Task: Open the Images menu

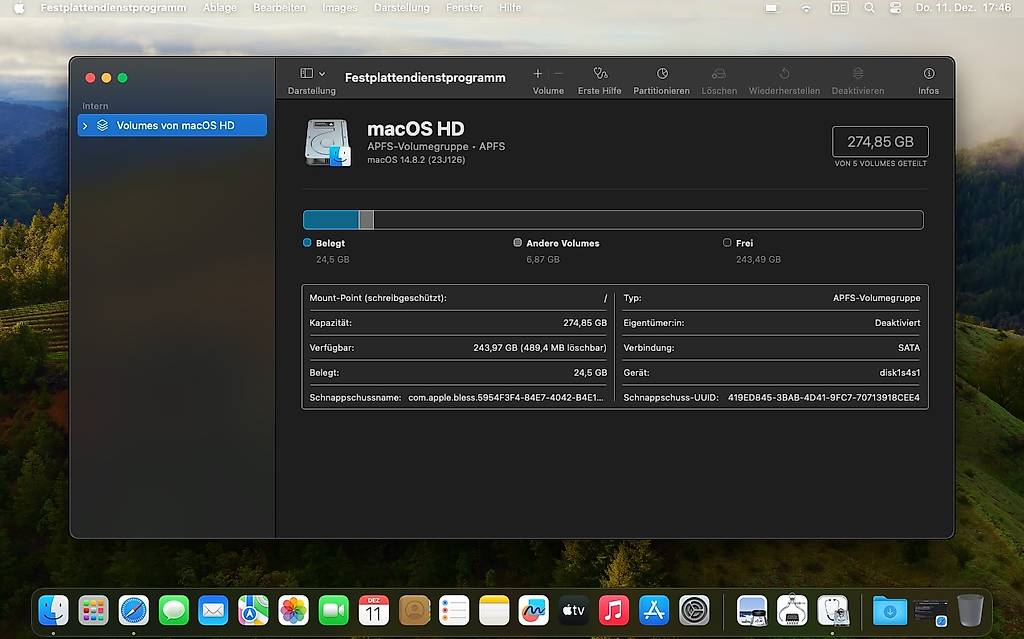Action: click(339, 8)
